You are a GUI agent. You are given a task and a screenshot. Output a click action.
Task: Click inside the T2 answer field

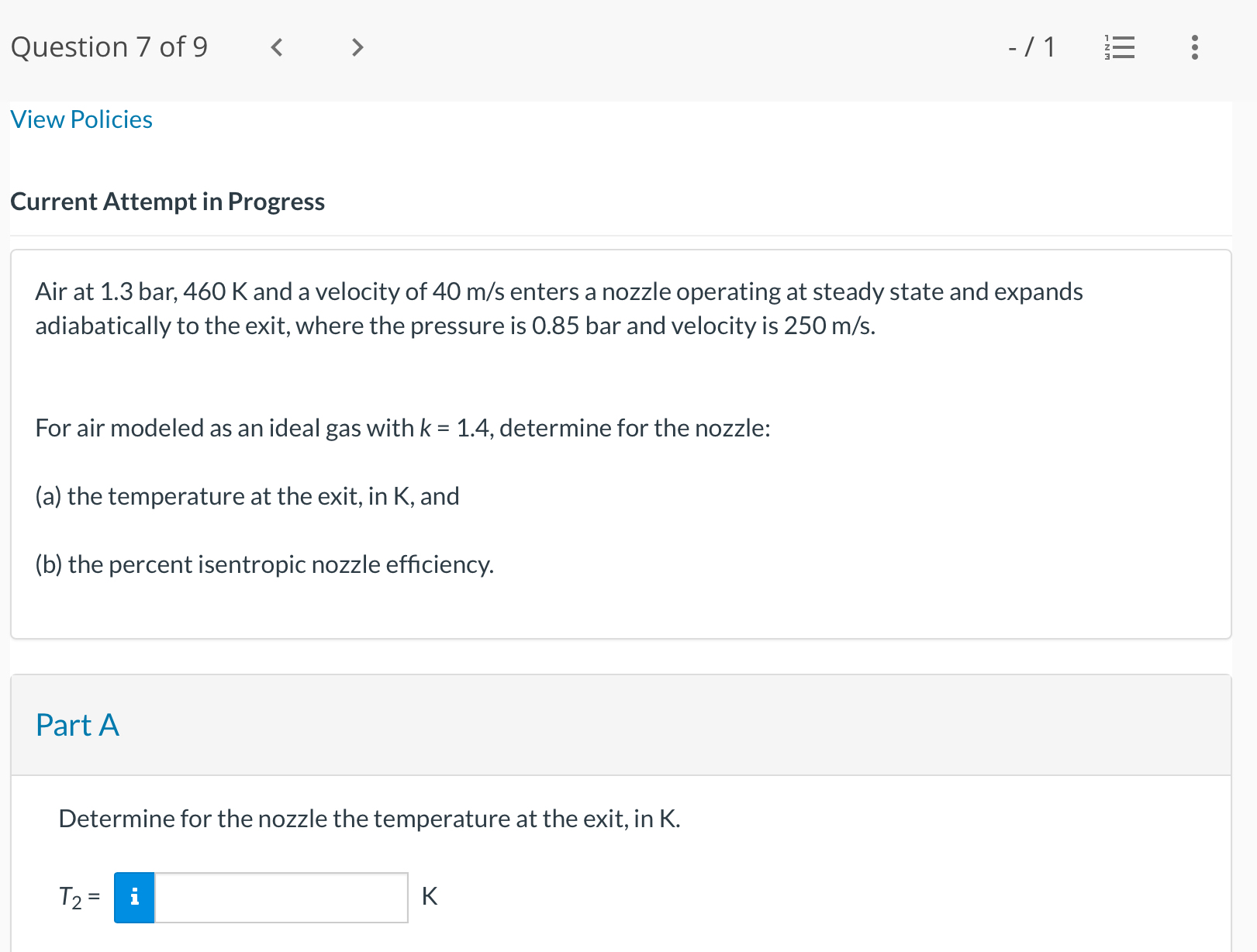coord(281,897)
